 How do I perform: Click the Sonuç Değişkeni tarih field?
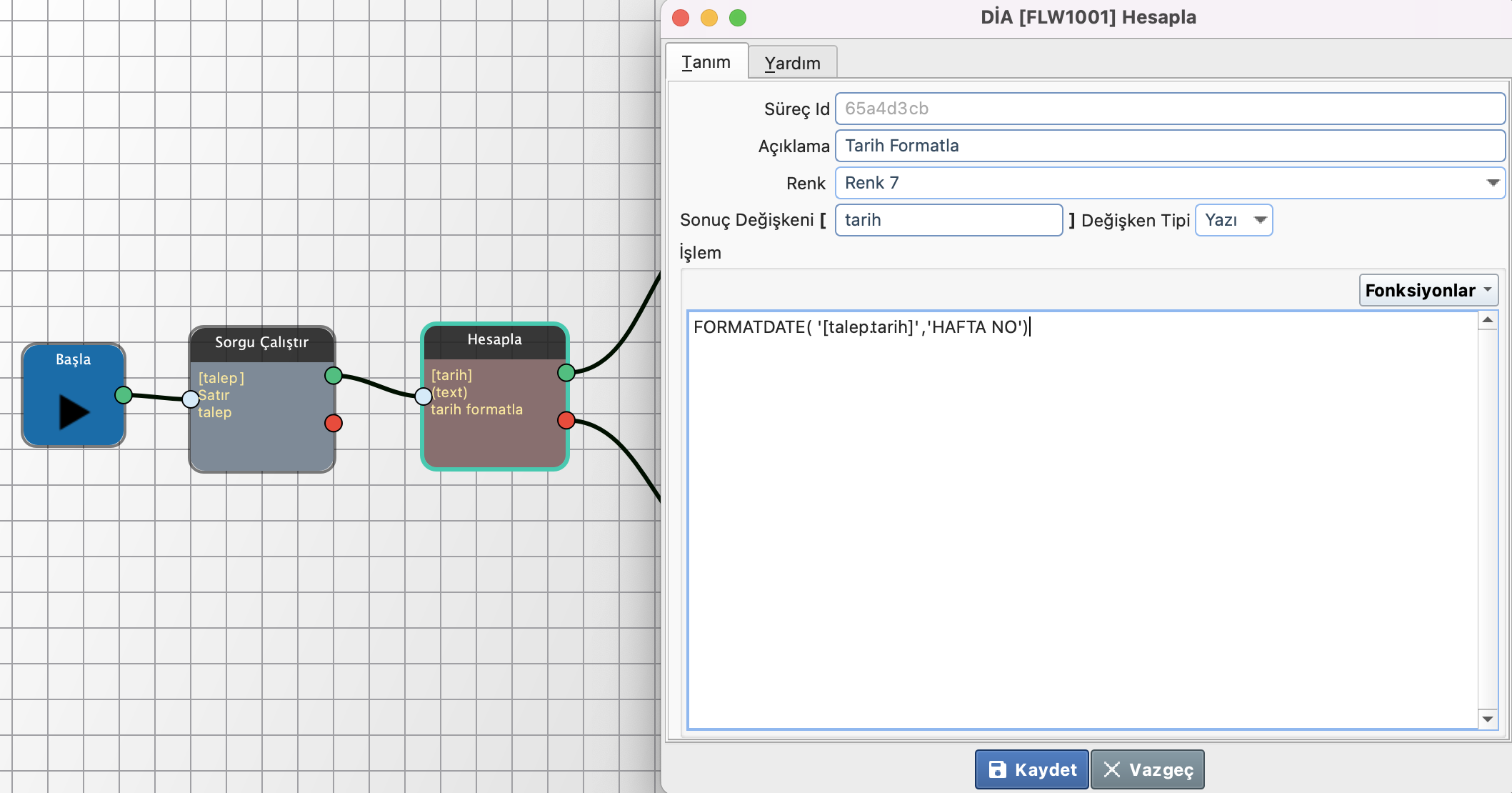tap(948, 220)
